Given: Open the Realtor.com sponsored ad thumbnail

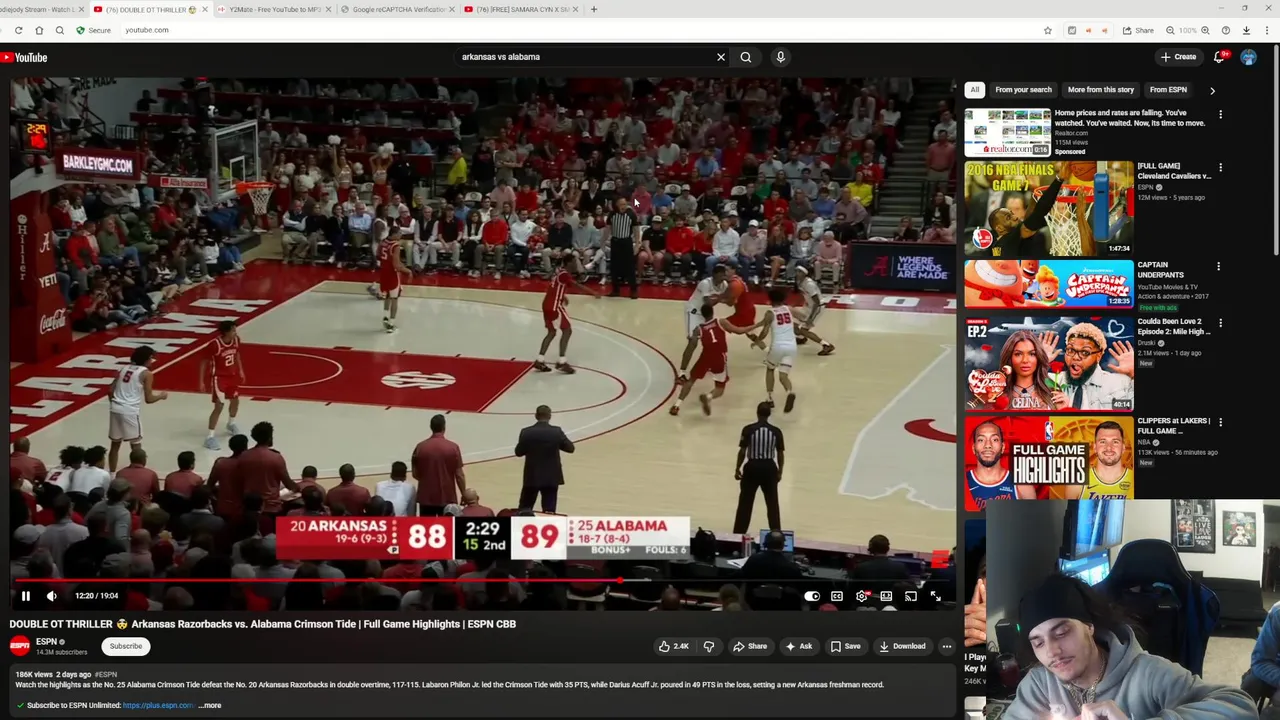Looking at the screenshot, I should pyautogui.click(x=1008, y=132).
